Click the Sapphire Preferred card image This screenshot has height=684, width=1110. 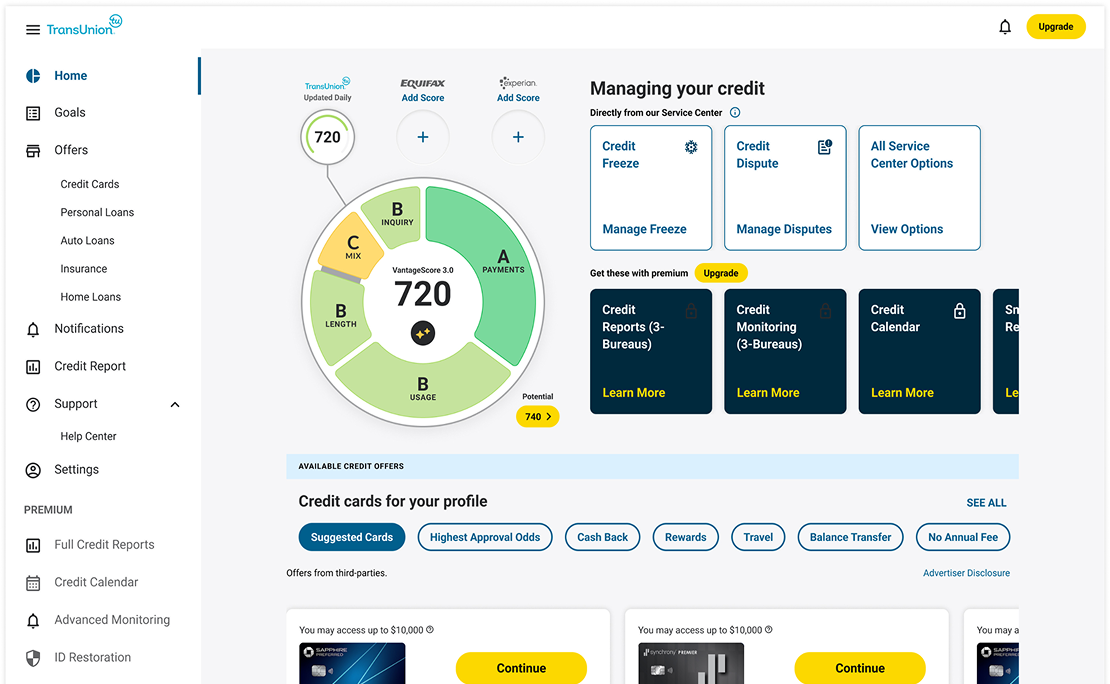click(352, 663)
